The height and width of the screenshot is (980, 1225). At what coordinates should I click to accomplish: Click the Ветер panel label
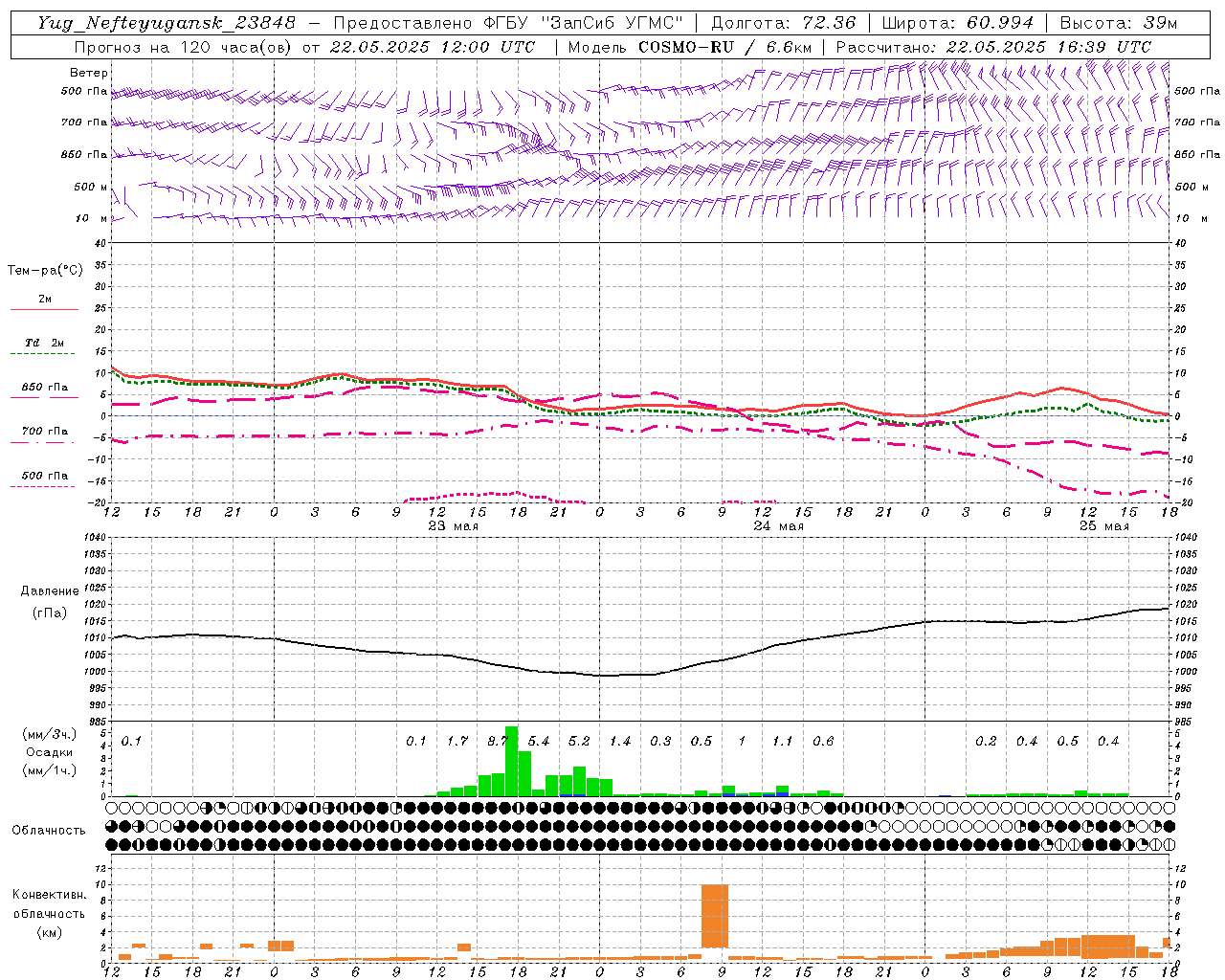[89, 73]
